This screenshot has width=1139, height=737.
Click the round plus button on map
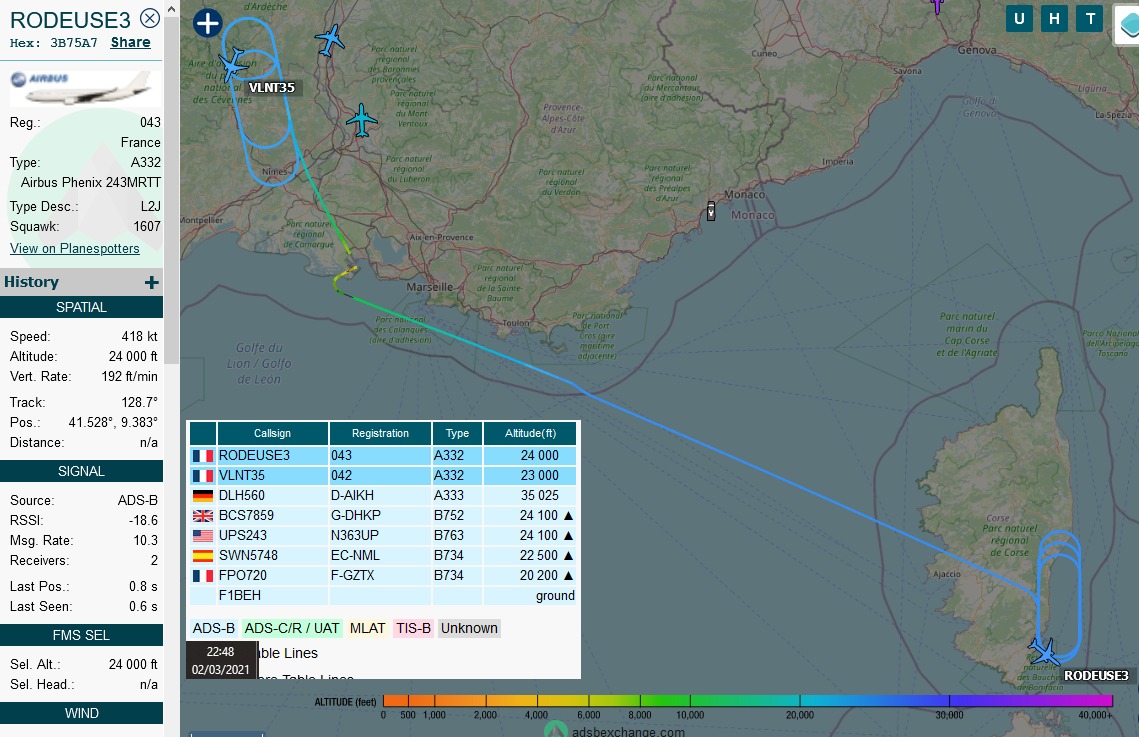[207, 23]
